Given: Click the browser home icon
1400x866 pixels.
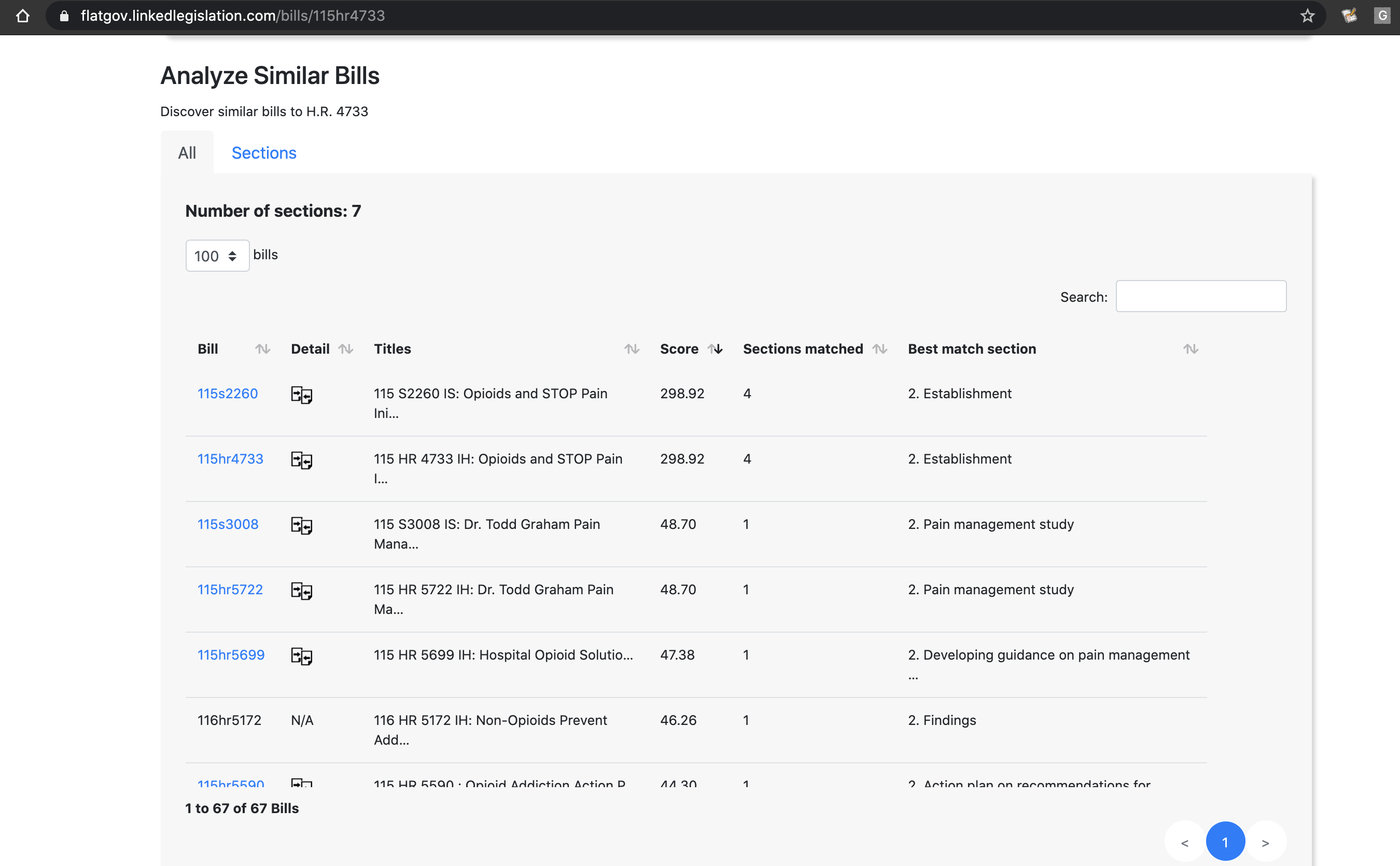Looking at the screenshot, I should point(22,16).
